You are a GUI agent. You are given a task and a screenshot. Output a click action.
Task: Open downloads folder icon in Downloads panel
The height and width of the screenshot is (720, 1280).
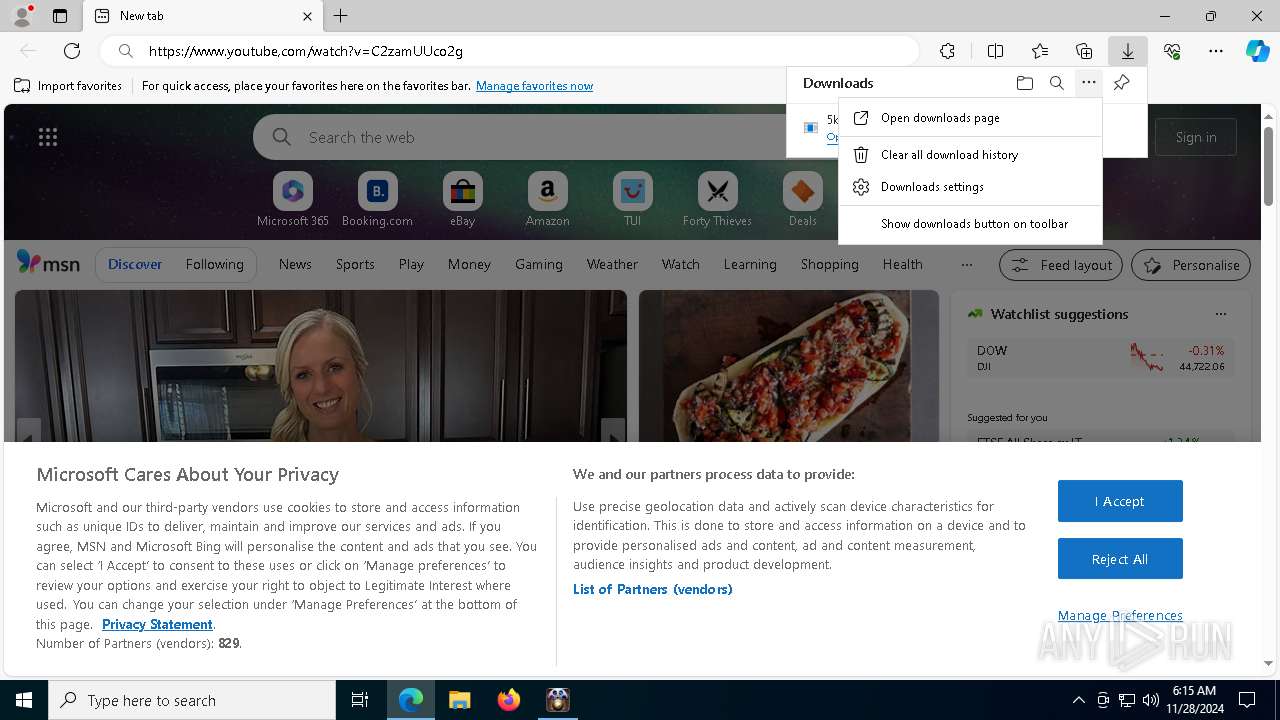click(1024, 83)
